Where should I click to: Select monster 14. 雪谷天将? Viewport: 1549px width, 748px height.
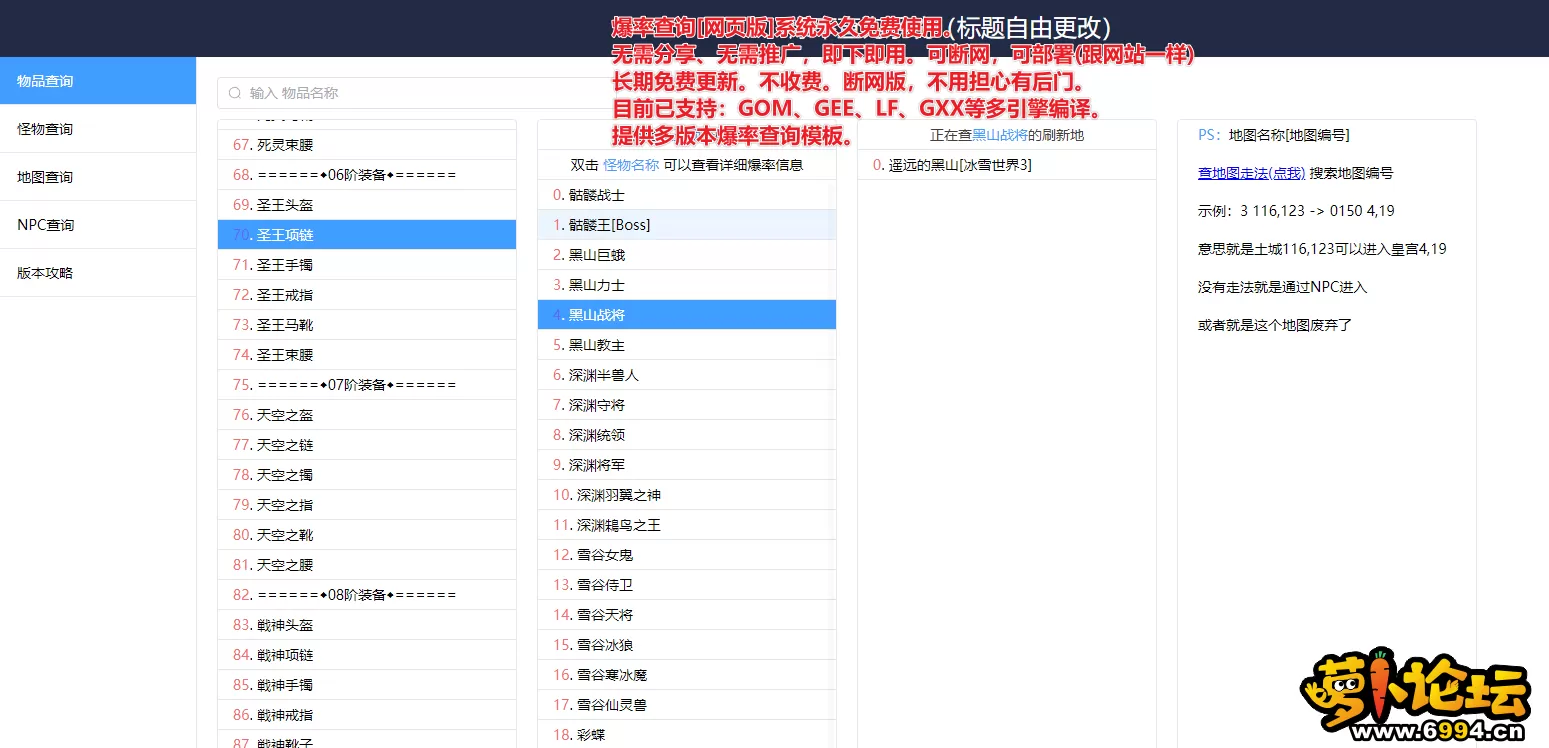click(x=687, y=615)
